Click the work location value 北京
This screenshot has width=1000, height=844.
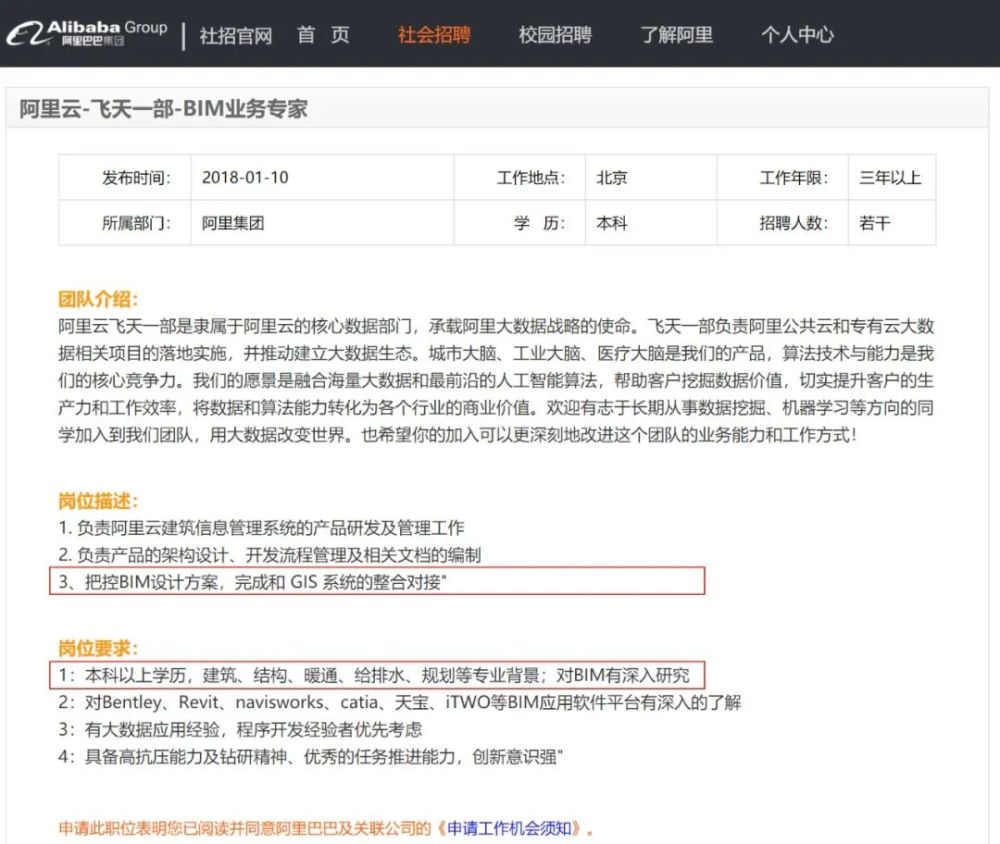pos(612,177)
